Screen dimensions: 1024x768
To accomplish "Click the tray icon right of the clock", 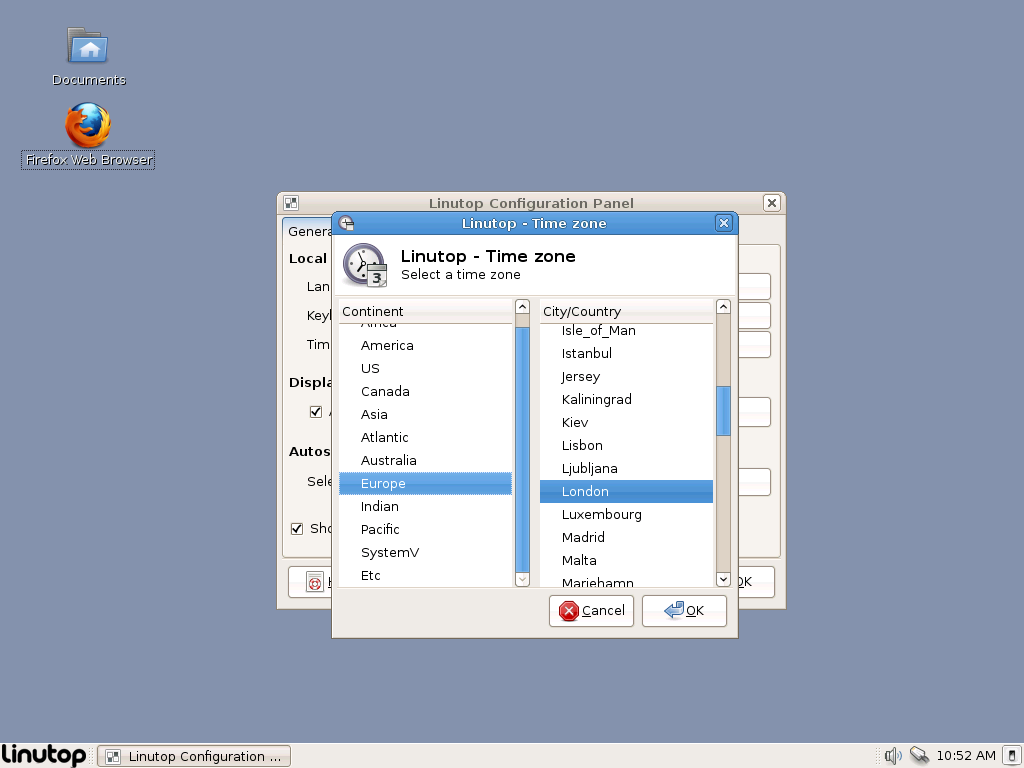I will (x=1012, y=756).
